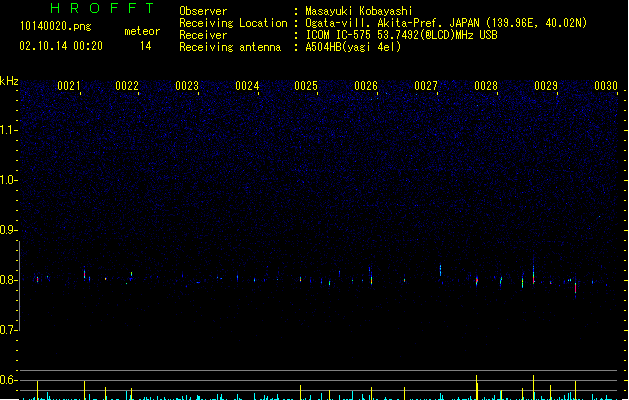Viewport: 629px width, 400px height.
Task: Click the 0025 time marker
Action: (306, 86)
